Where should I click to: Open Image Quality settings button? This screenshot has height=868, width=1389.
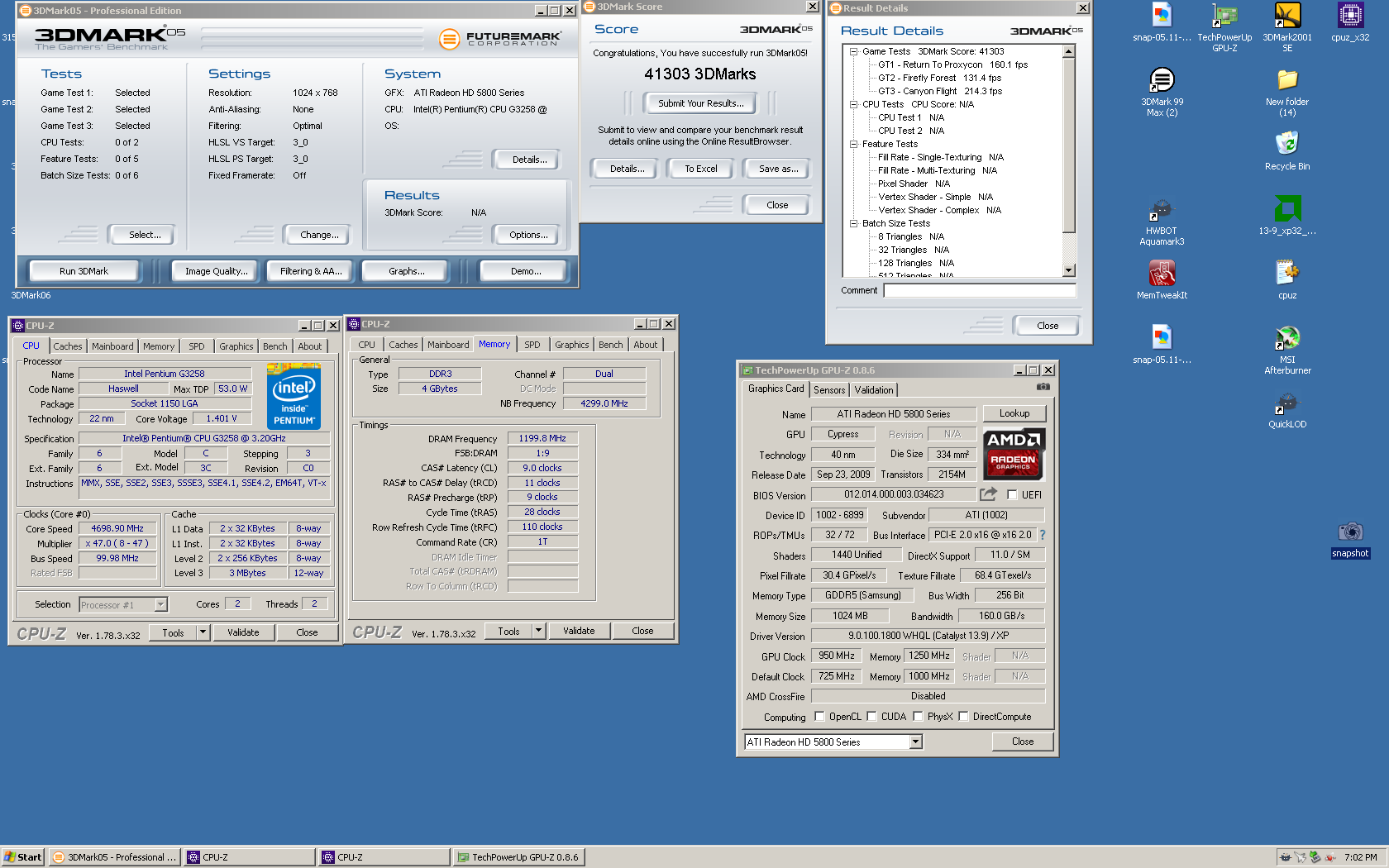216,271
